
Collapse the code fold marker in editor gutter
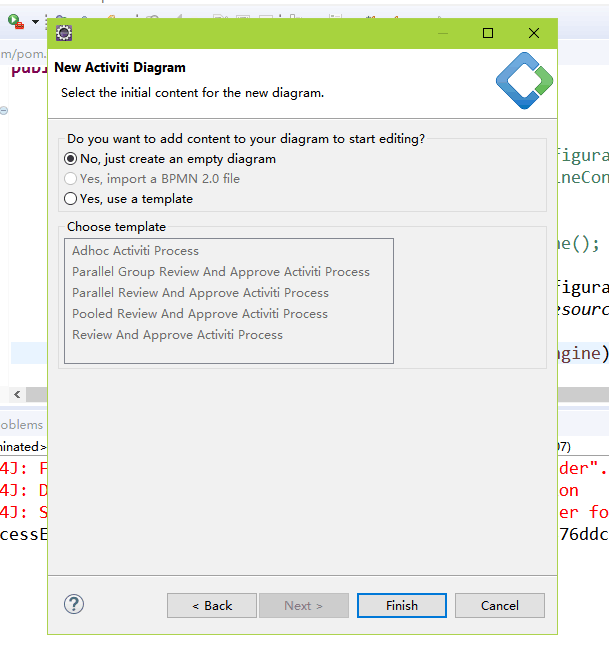click(4, 110)
